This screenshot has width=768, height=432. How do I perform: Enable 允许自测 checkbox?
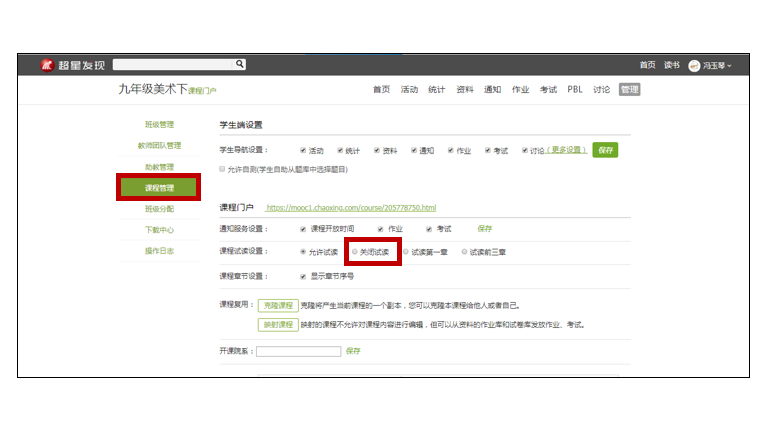[222, 169]
